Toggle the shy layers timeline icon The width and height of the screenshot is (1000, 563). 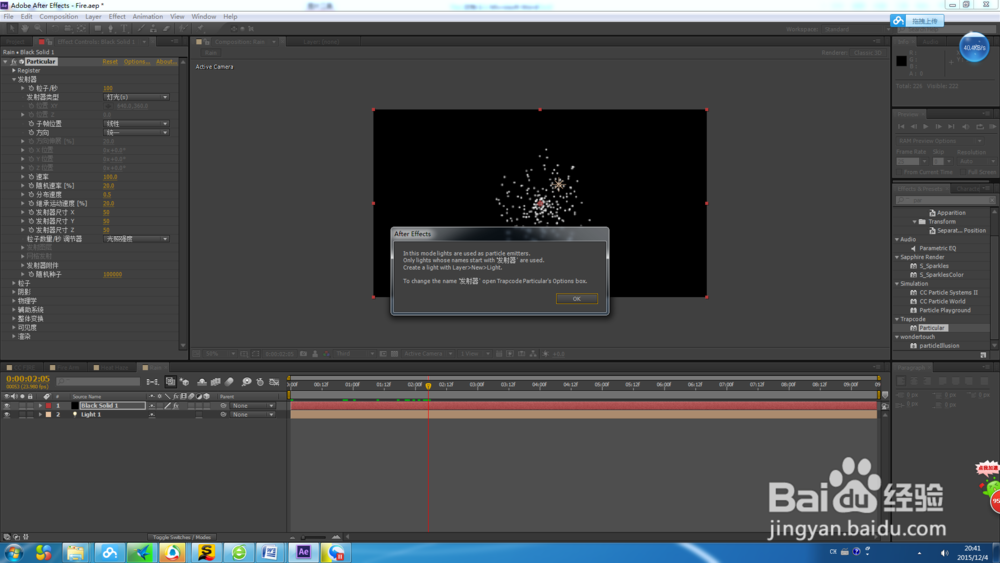(x=202, y=382)
